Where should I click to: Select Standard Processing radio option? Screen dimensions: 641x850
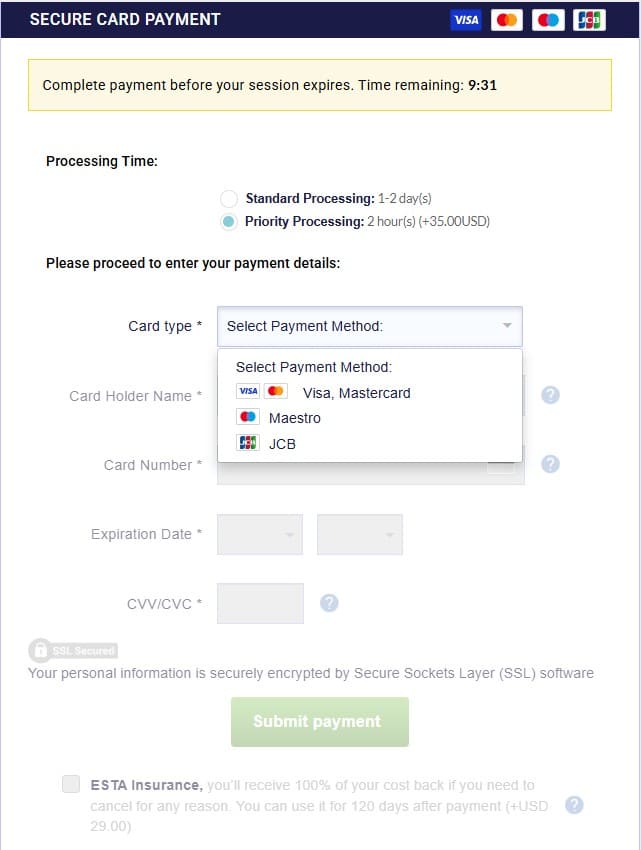[x=229, y=198]
